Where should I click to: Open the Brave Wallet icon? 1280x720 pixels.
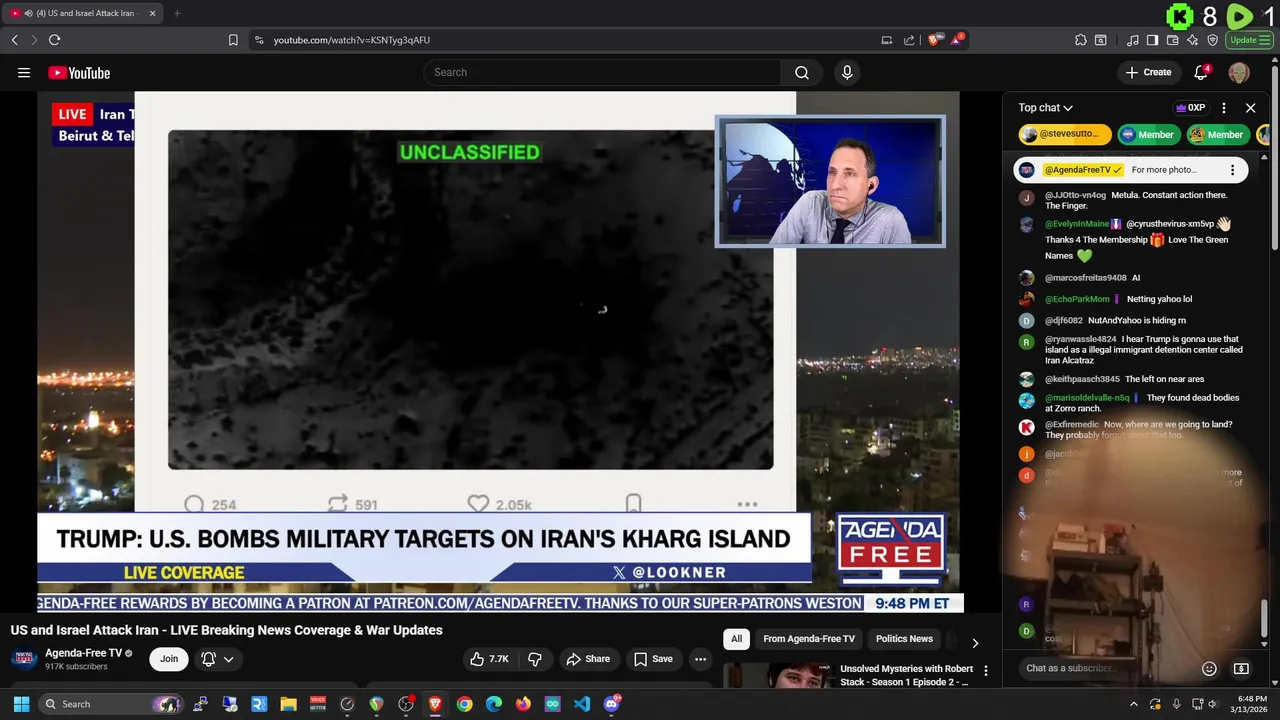[1172, 40]
